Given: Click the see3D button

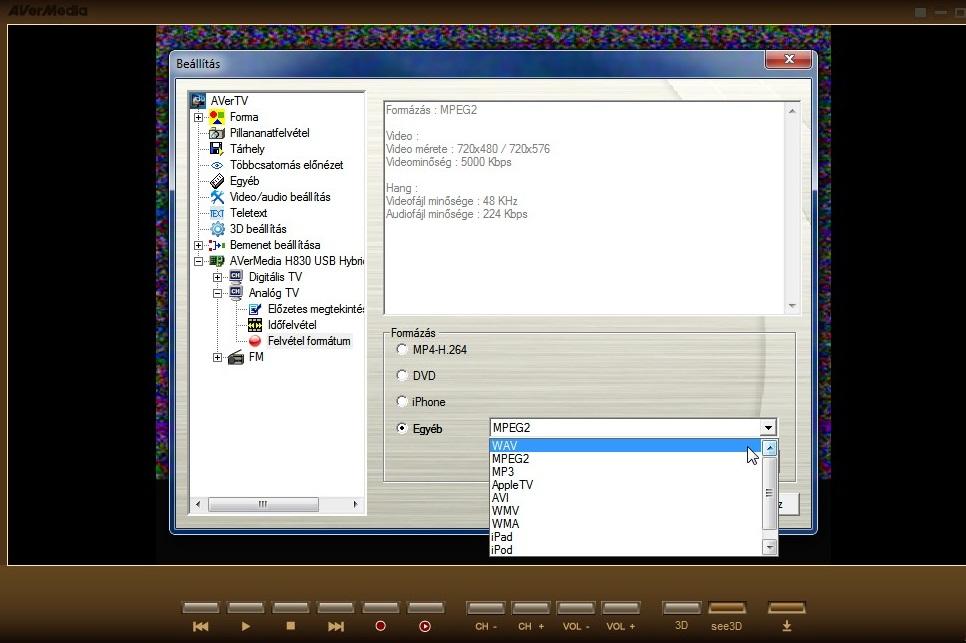Looking at the screenshot, I should tap(726, 626).
